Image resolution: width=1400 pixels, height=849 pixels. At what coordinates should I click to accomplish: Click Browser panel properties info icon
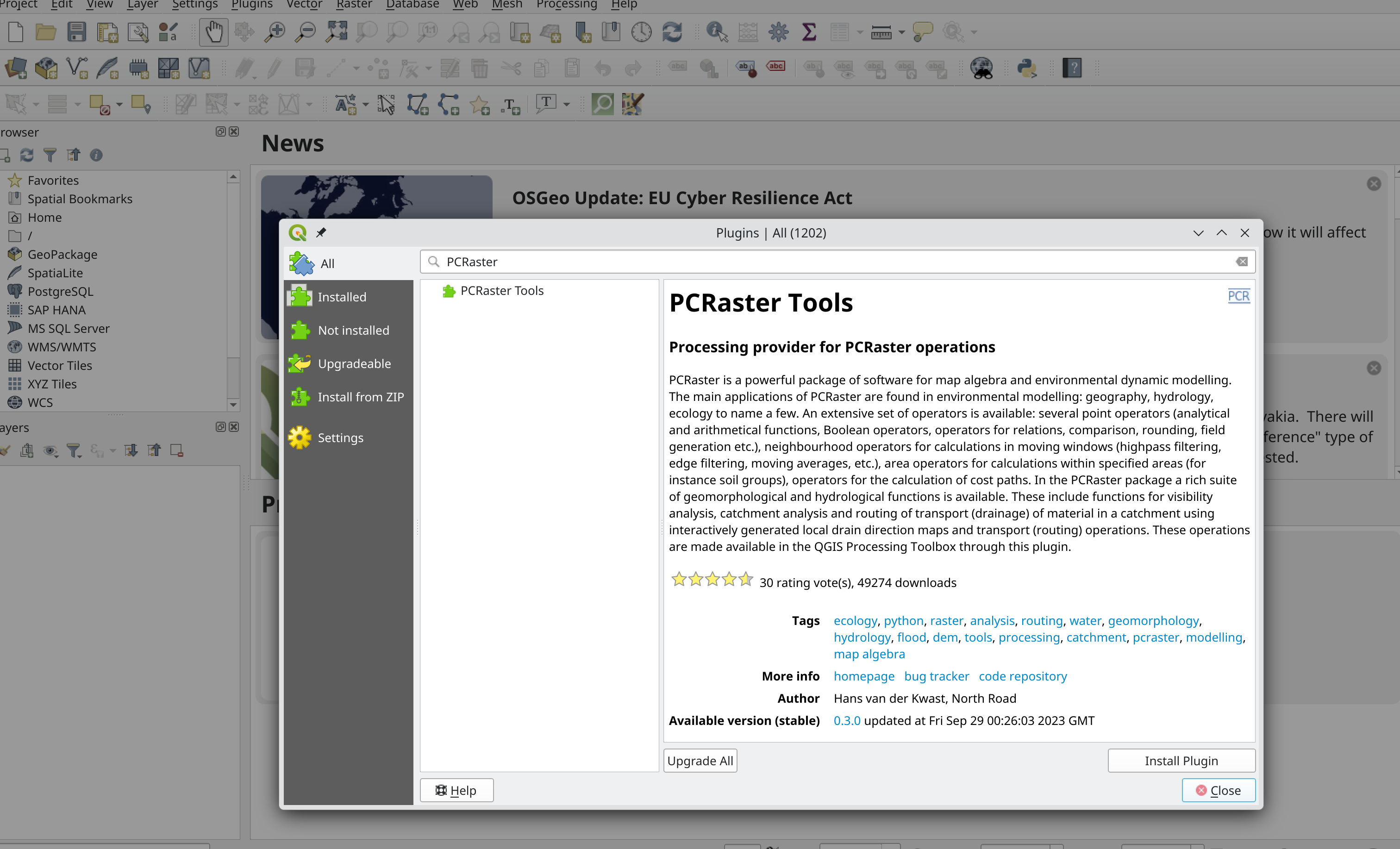[96, 155]
